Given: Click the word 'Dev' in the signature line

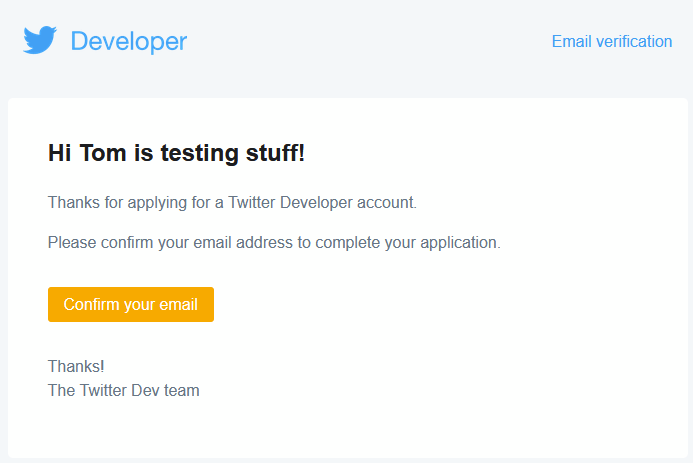Looking at the screenshot, I should (x=144, y=390).
